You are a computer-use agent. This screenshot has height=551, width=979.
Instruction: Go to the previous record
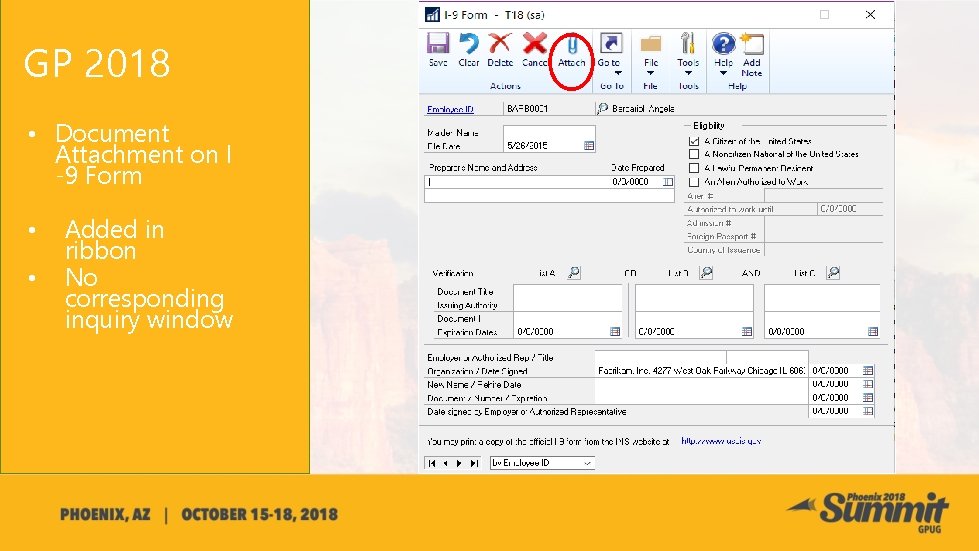point(445,463)
